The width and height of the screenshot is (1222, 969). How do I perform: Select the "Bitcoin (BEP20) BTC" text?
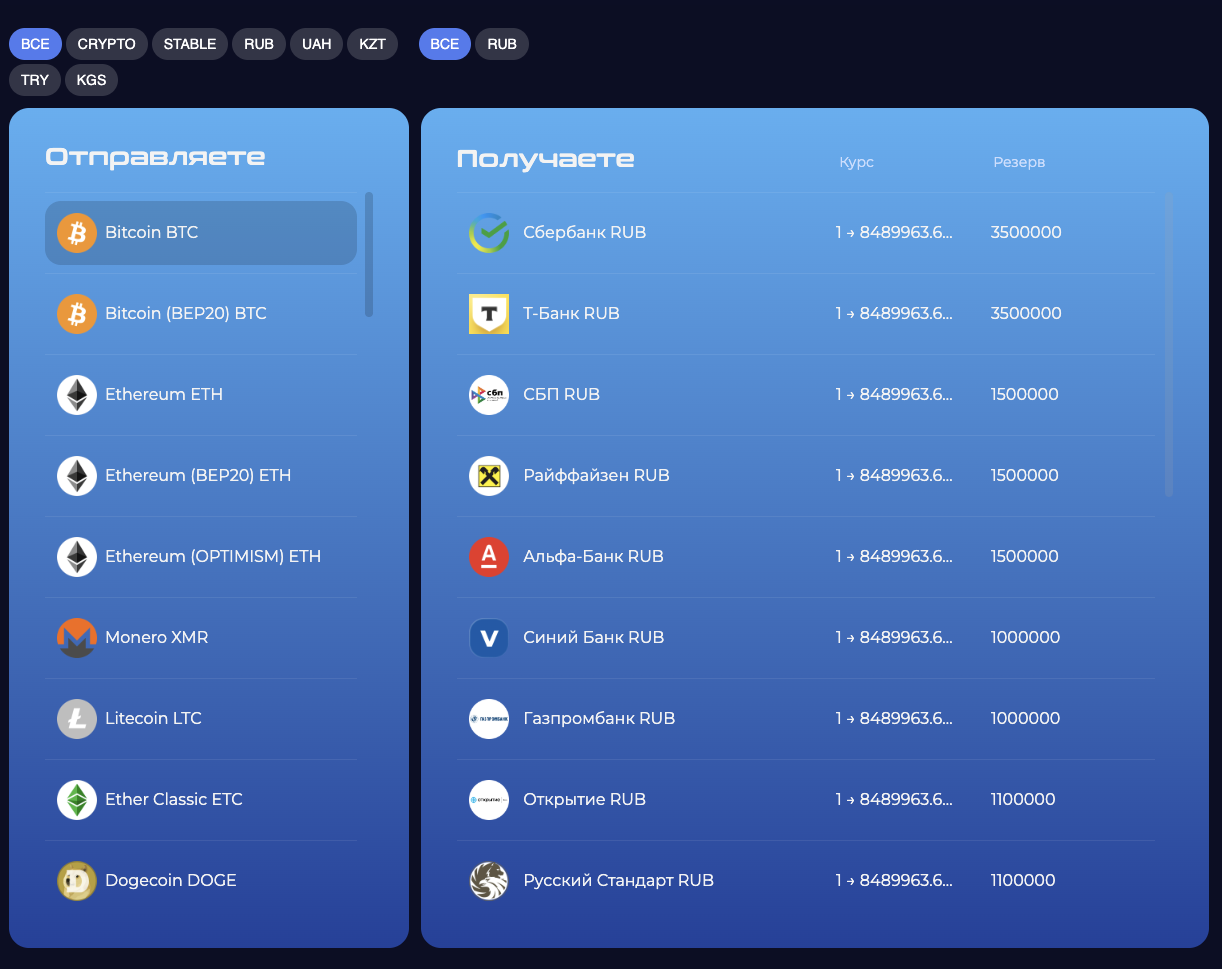186,313
